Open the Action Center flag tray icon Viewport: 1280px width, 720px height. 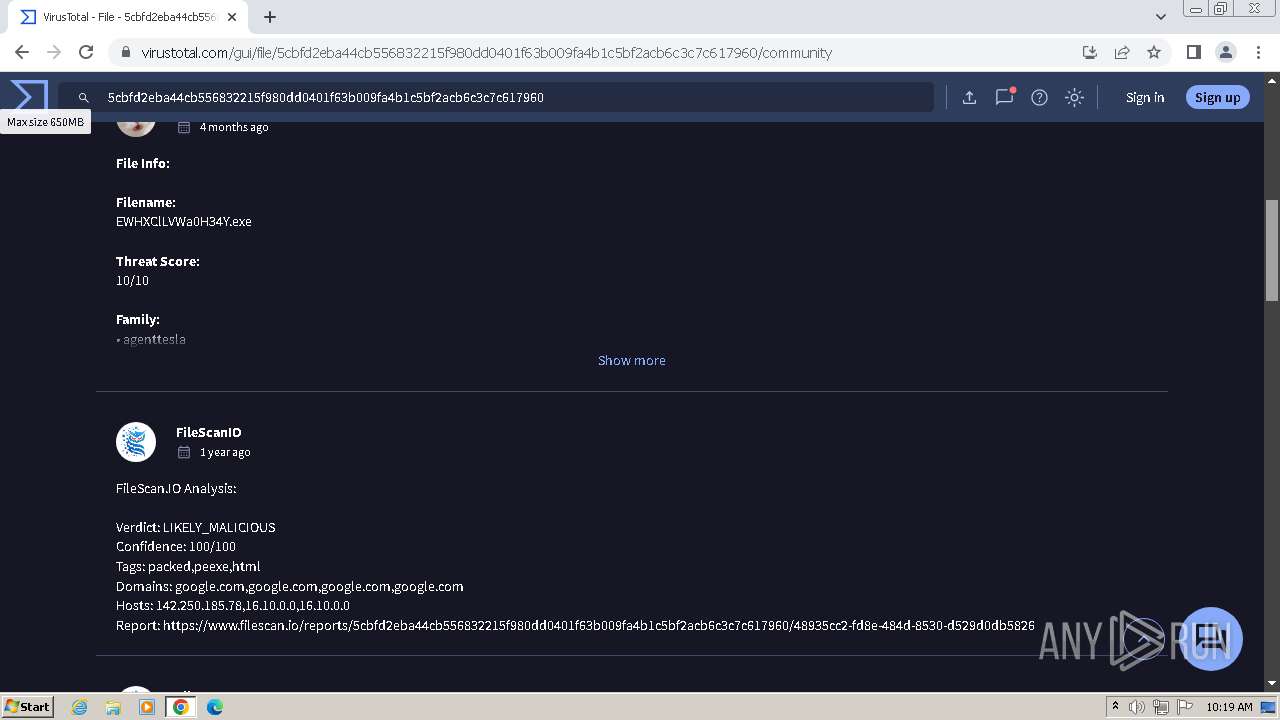point(1185,707)
